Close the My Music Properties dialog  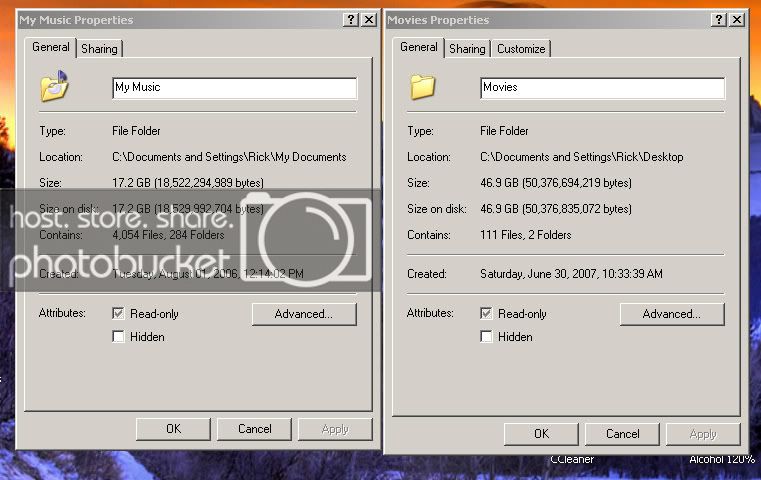tap(369, 20)
